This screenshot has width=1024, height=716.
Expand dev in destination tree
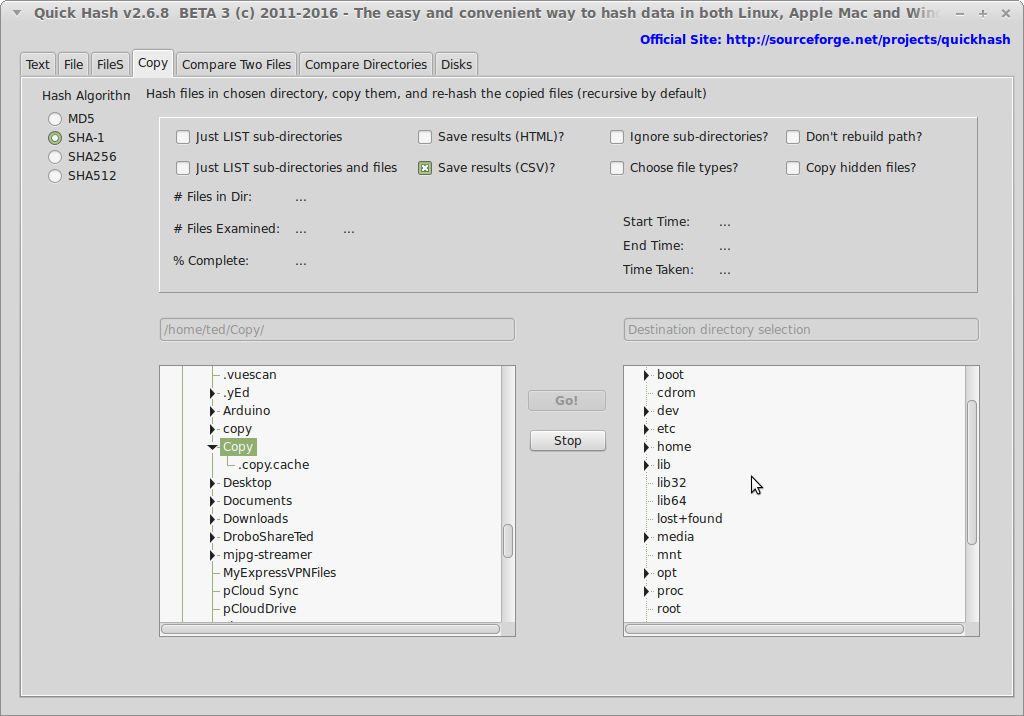646,411
